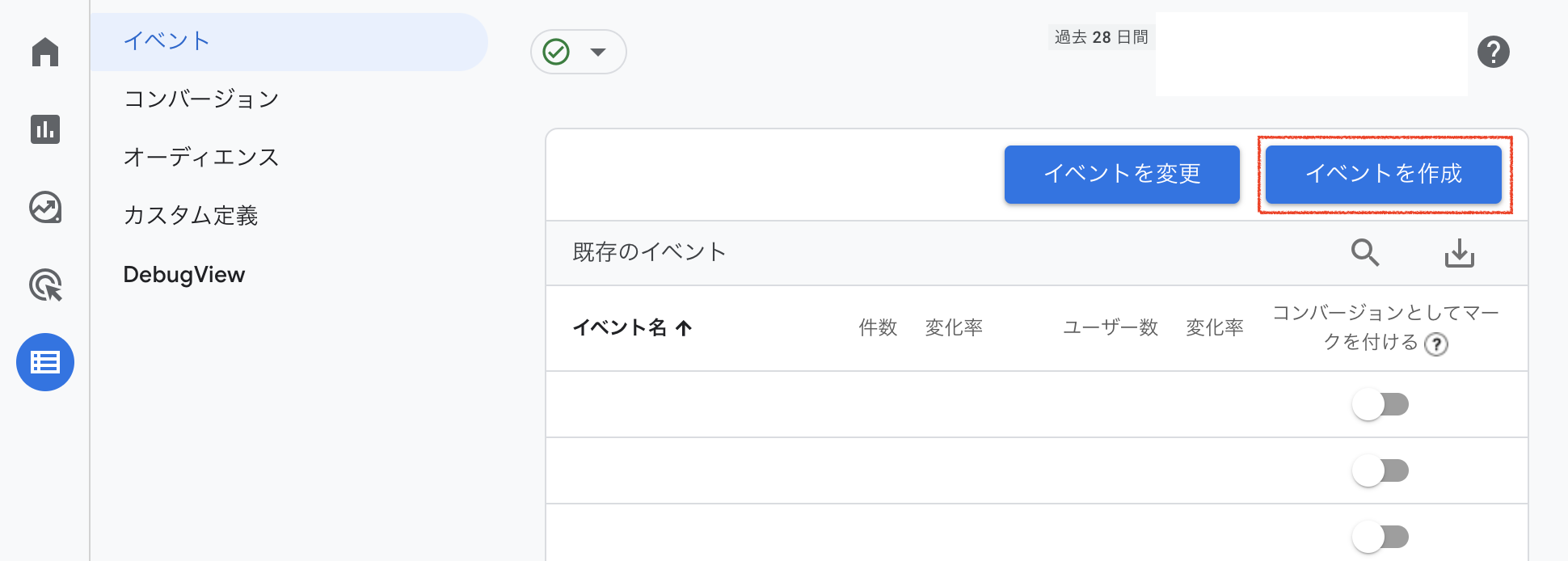
Task: Open the Explore icon in sidebar
Action: coord(45,208)
